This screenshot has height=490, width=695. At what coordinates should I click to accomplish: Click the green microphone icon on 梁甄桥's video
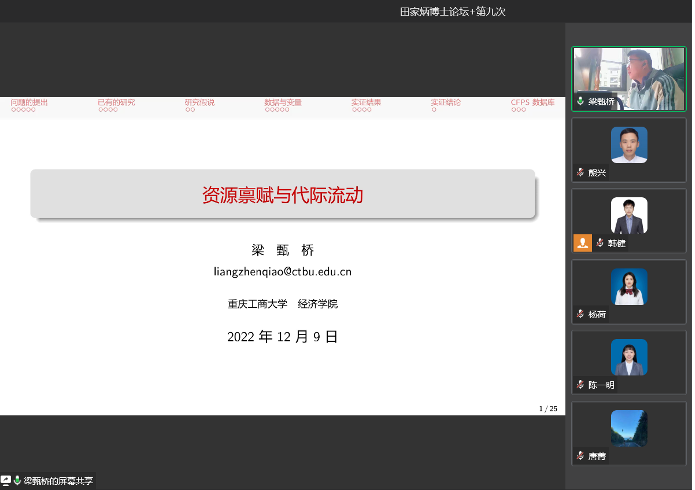pyautogui.click(x=580, y=102)
